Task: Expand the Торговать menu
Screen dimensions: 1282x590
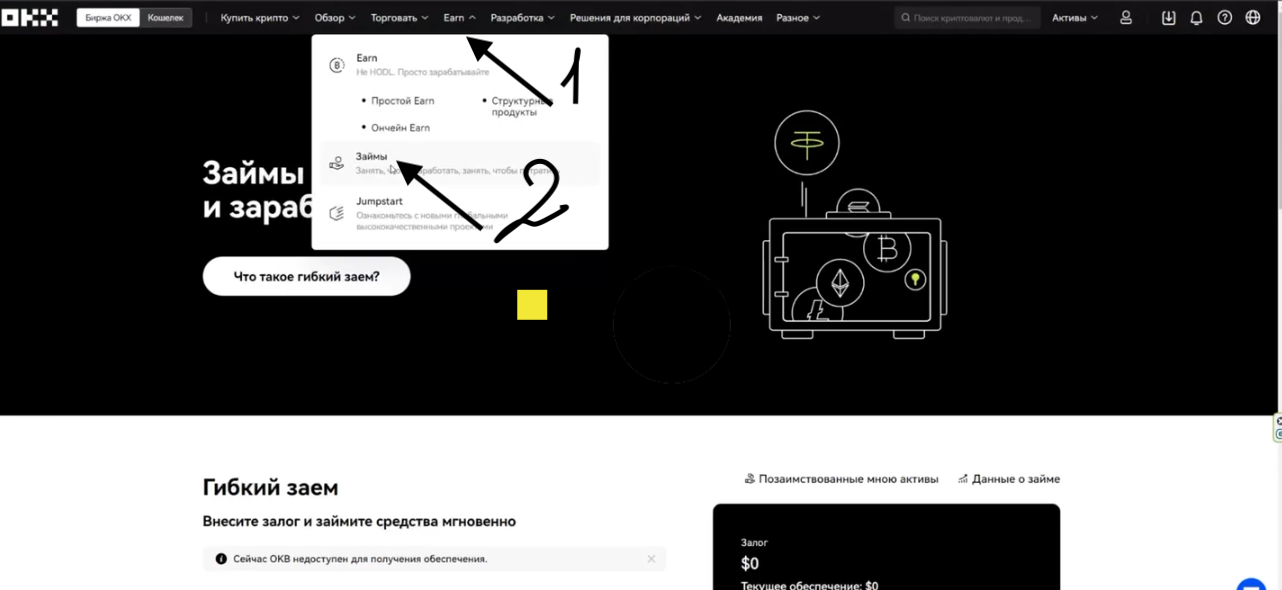Action: 399,18
